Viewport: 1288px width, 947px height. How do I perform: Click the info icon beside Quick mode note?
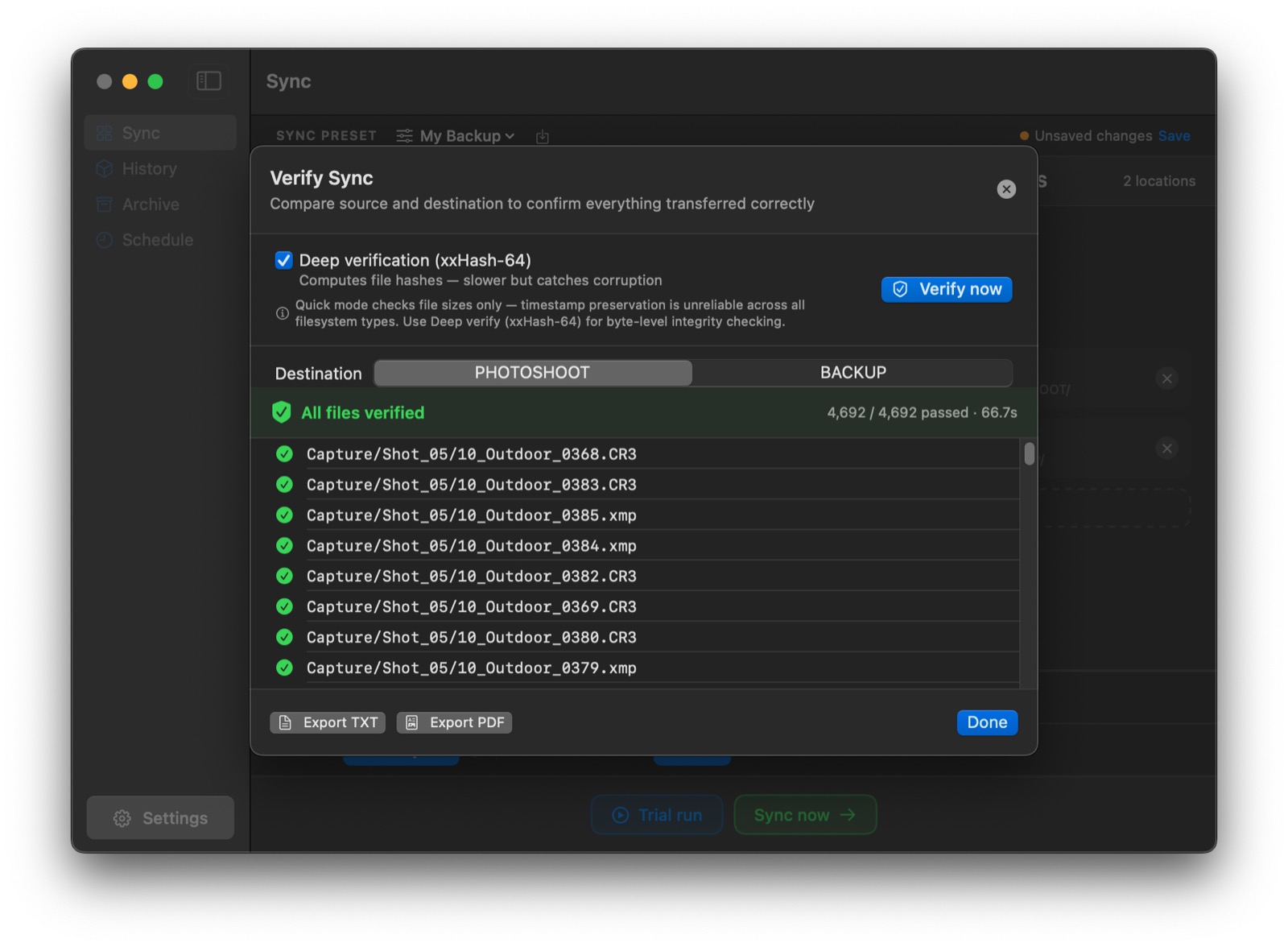[283, 313]
